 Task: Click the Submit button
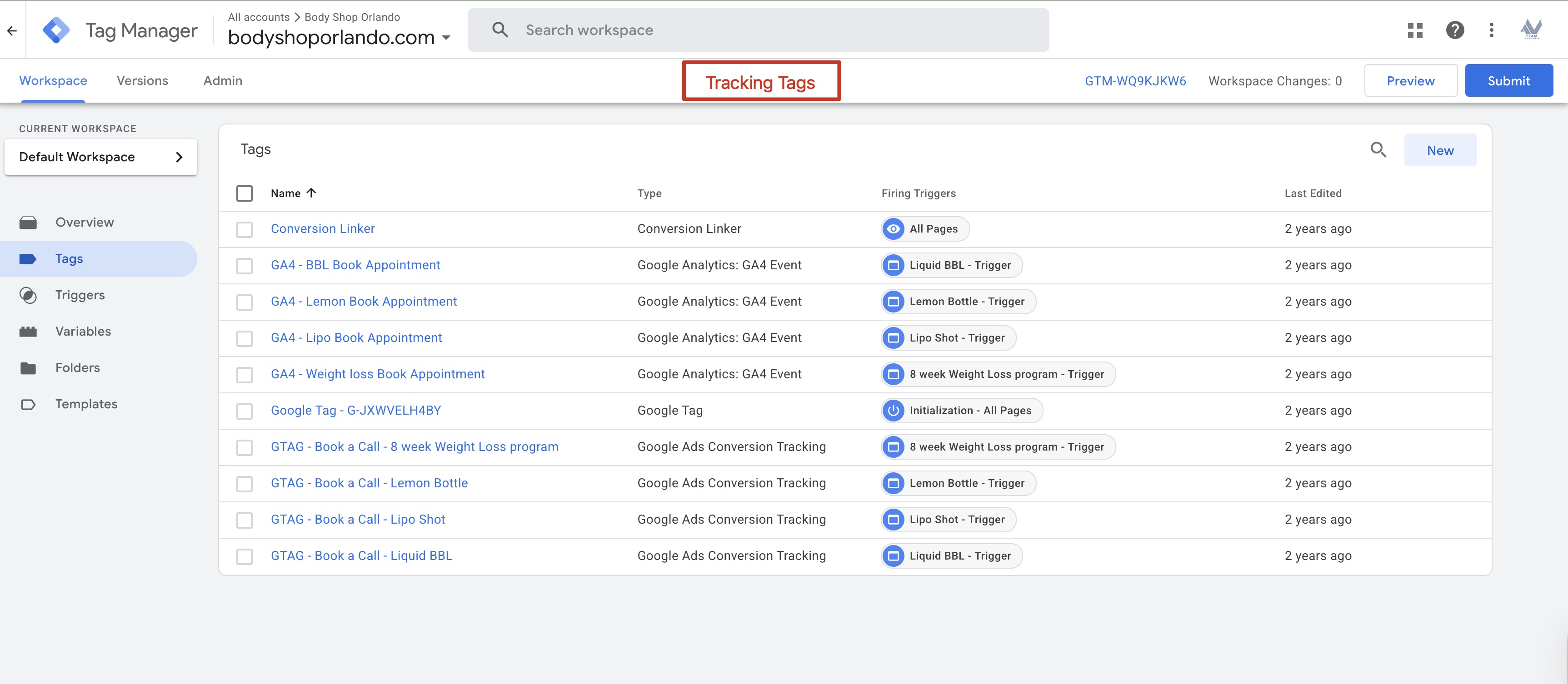[1508, 81]
